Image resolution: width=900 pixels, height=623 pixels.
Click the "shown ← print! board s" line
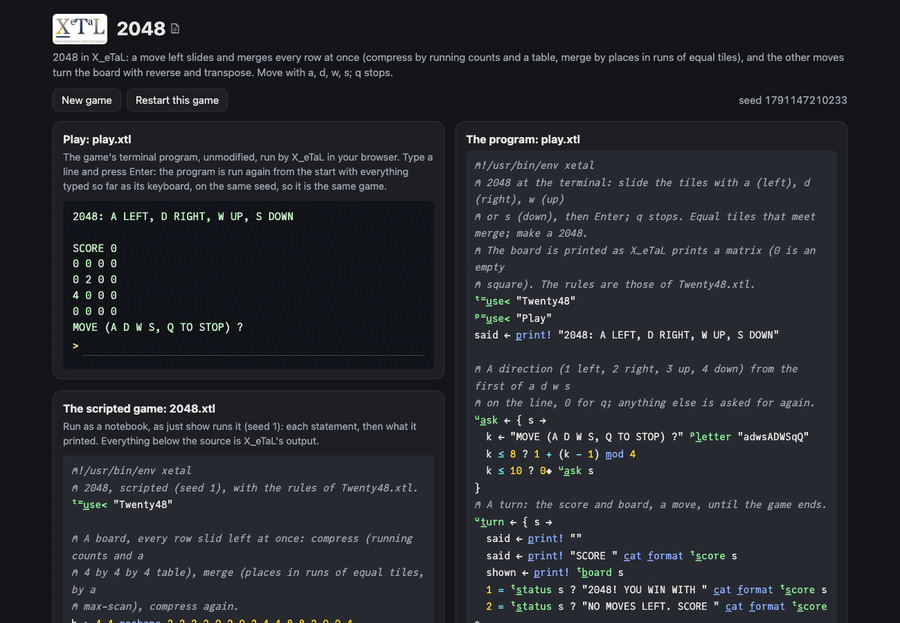[554, 572]
